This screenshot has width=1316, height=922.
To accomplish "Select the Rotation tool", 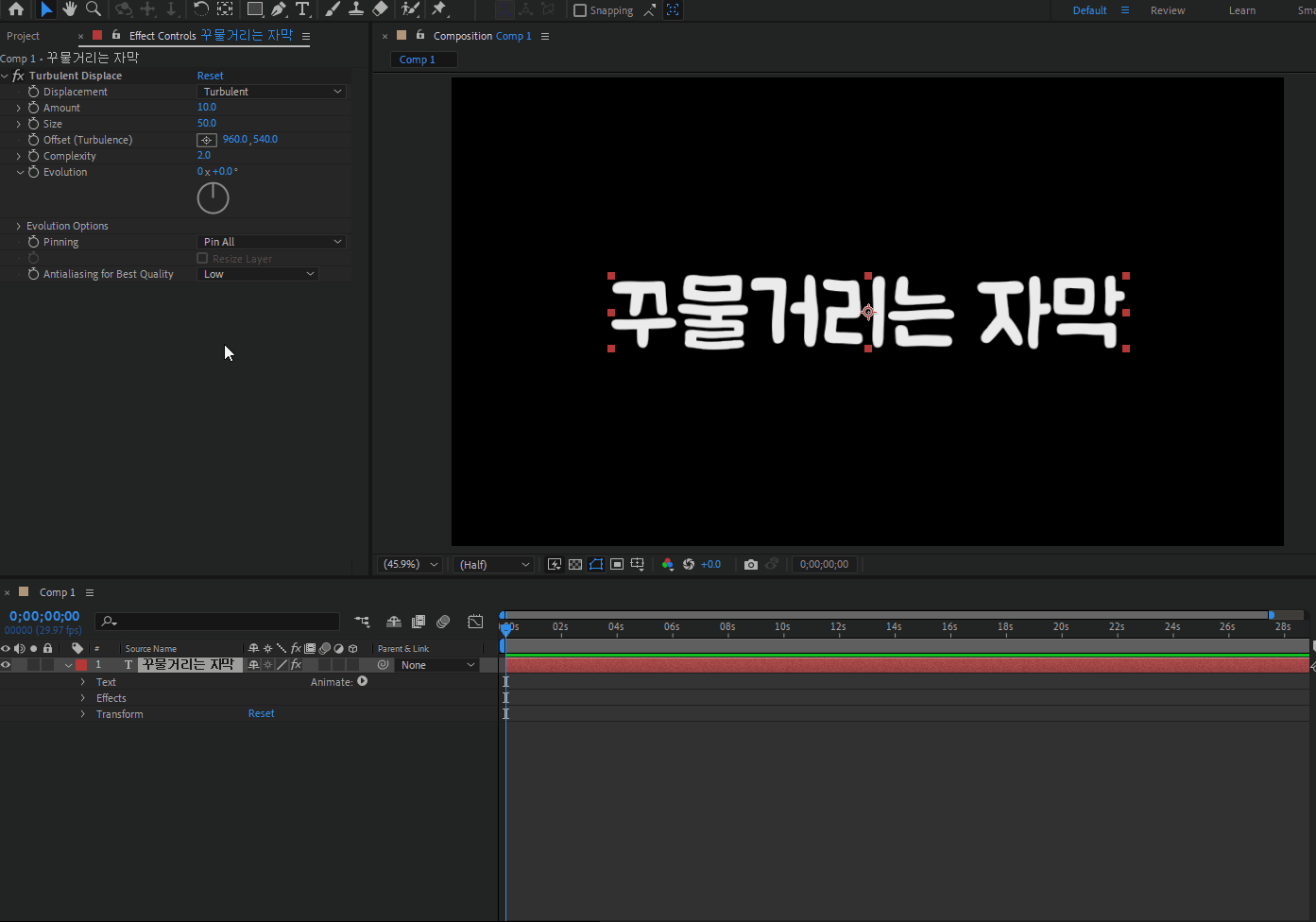I will (x=201, y=9).
